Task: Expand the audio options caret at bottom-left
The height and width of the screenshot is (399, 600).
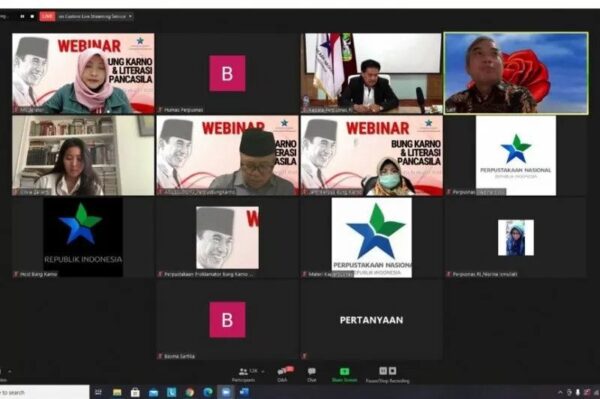Action: 10,371
